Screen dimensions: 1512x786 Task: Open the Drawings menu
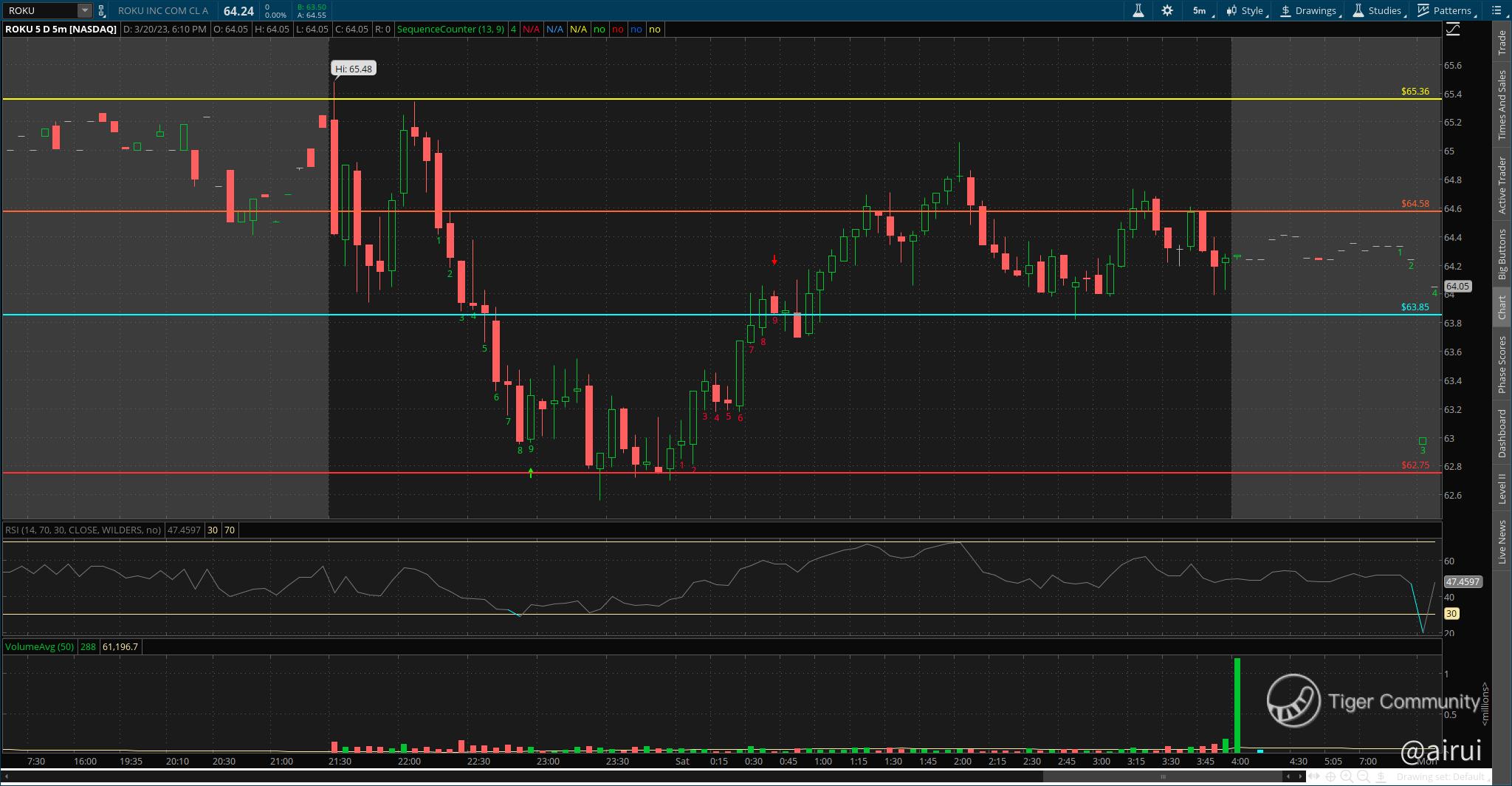pyautogui.click(x=1309, y=10)
